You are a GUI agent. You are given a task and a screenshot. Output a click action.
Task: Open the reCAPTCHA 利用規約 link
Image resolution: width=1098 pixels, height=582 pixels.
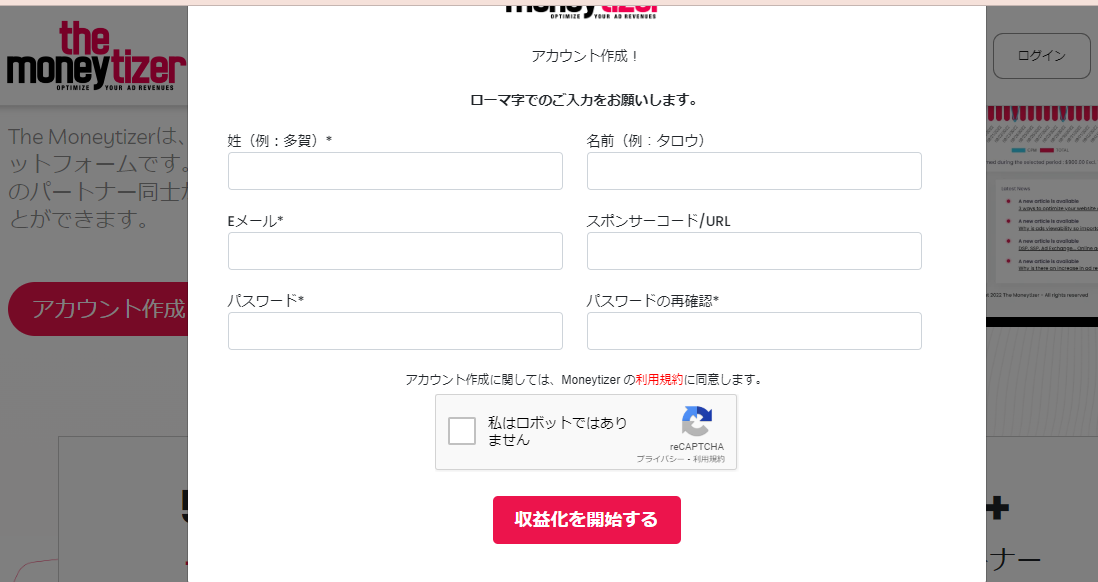tap(709, 459)
